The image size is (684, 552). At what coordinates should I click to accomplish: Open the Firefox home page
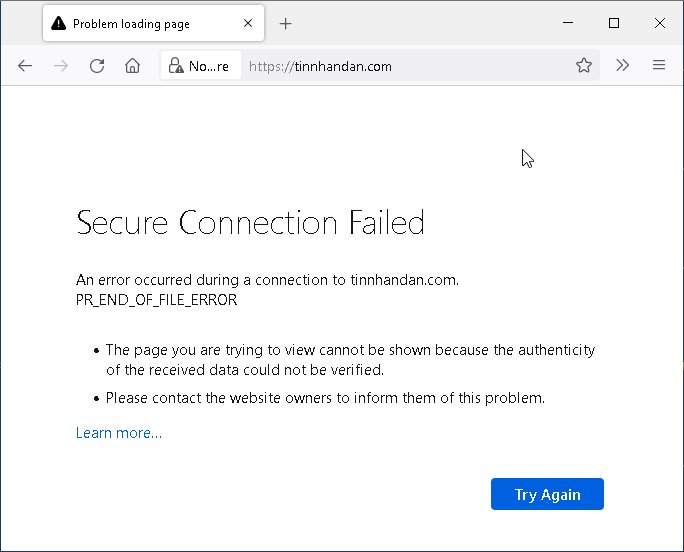pyautogui.click(x=133, y=66)
